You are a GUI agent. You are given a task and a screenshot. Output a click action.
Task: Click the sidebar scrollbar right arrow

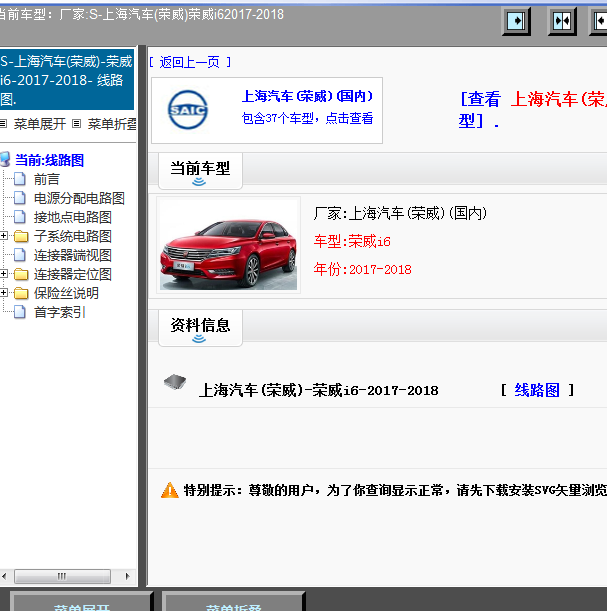127,576
